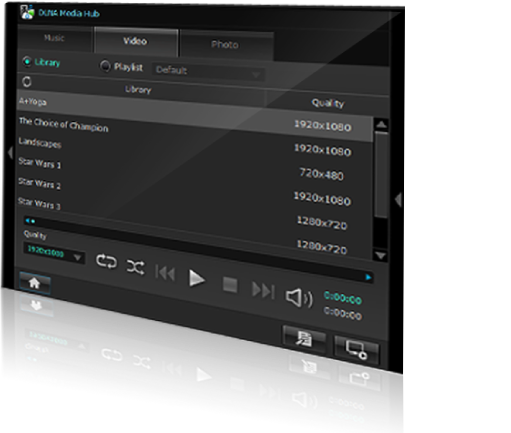Click the playlist edit icon button

304,339
